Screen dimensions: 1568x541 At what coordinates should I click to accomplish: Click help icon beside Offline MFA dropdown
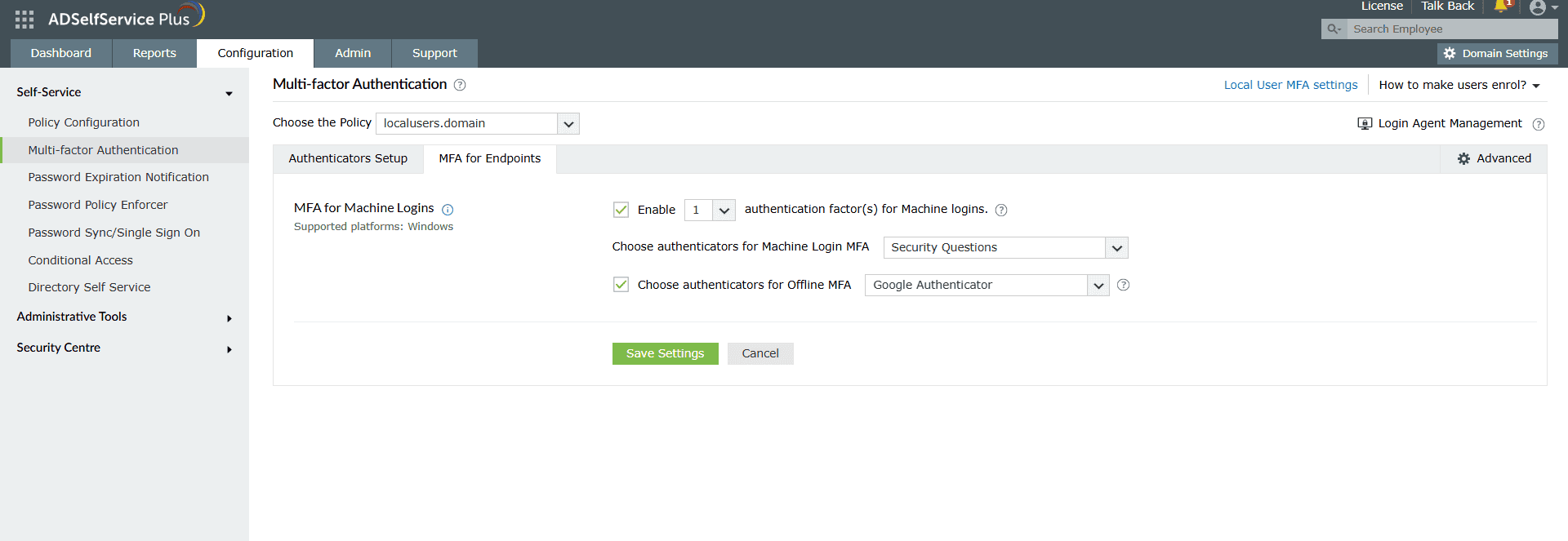click(x=1124, y=285)
